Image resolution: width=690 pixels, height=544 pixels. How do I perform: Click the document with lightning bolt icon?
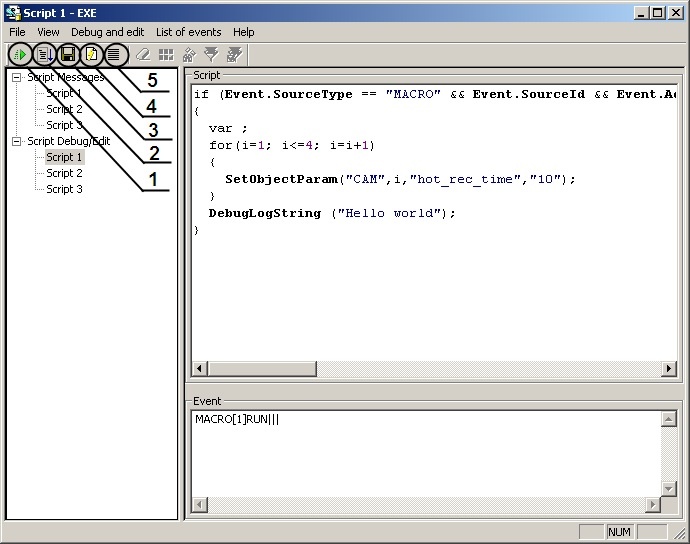point(92,54)
